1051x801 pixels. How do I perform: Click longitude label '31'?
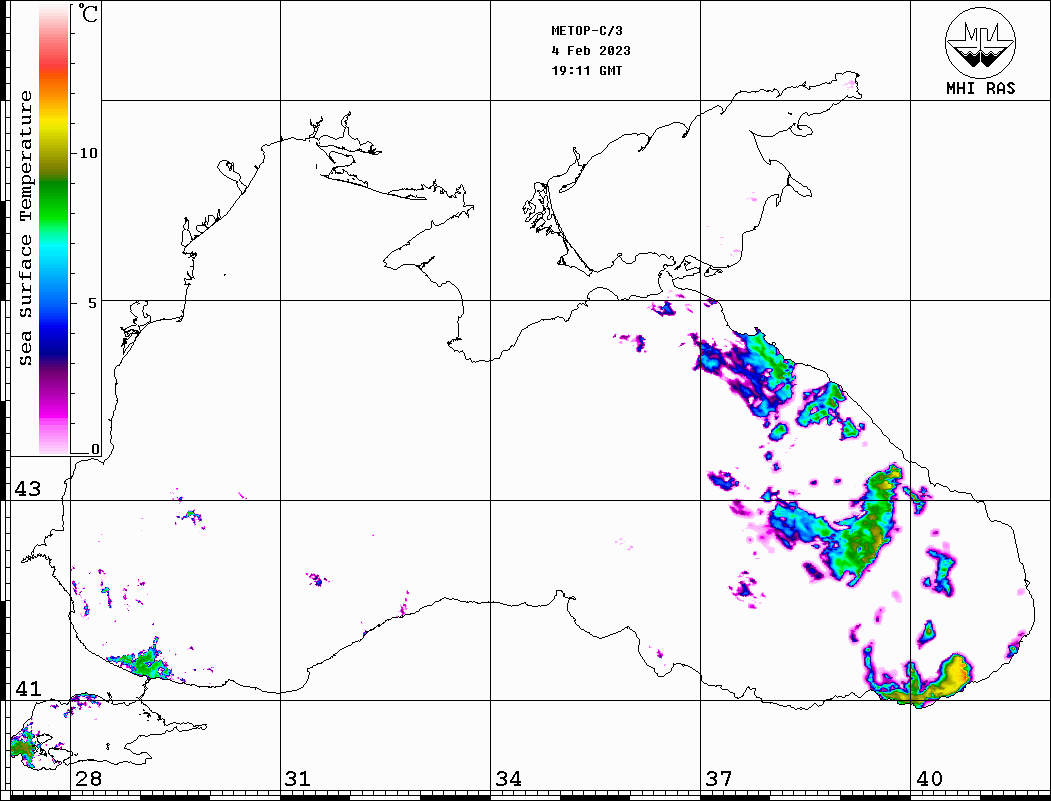pos(298,778)
